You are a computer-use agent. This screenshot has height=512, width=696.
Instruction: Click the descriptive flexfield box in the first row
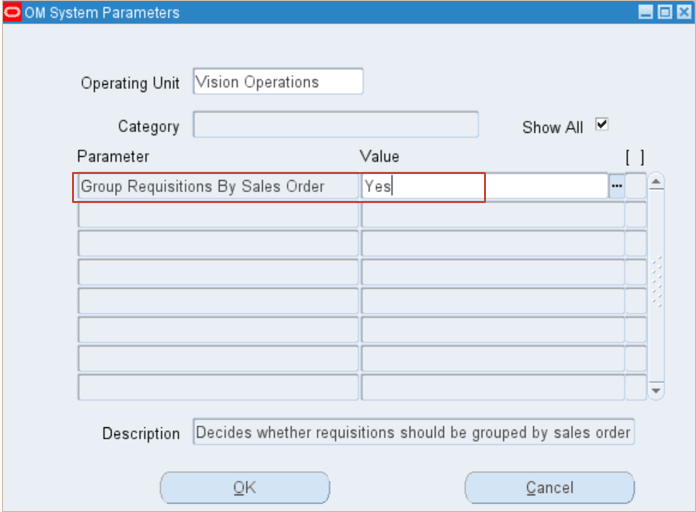[636, 186]
